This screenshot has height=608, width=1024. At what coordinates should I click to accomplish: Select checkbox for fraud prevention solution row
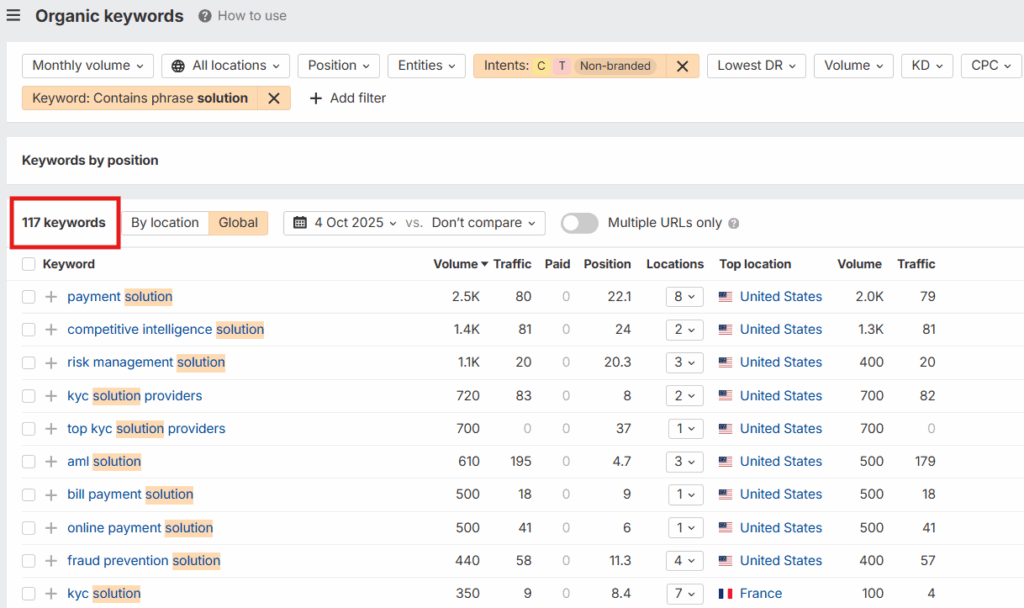point(29,561)
